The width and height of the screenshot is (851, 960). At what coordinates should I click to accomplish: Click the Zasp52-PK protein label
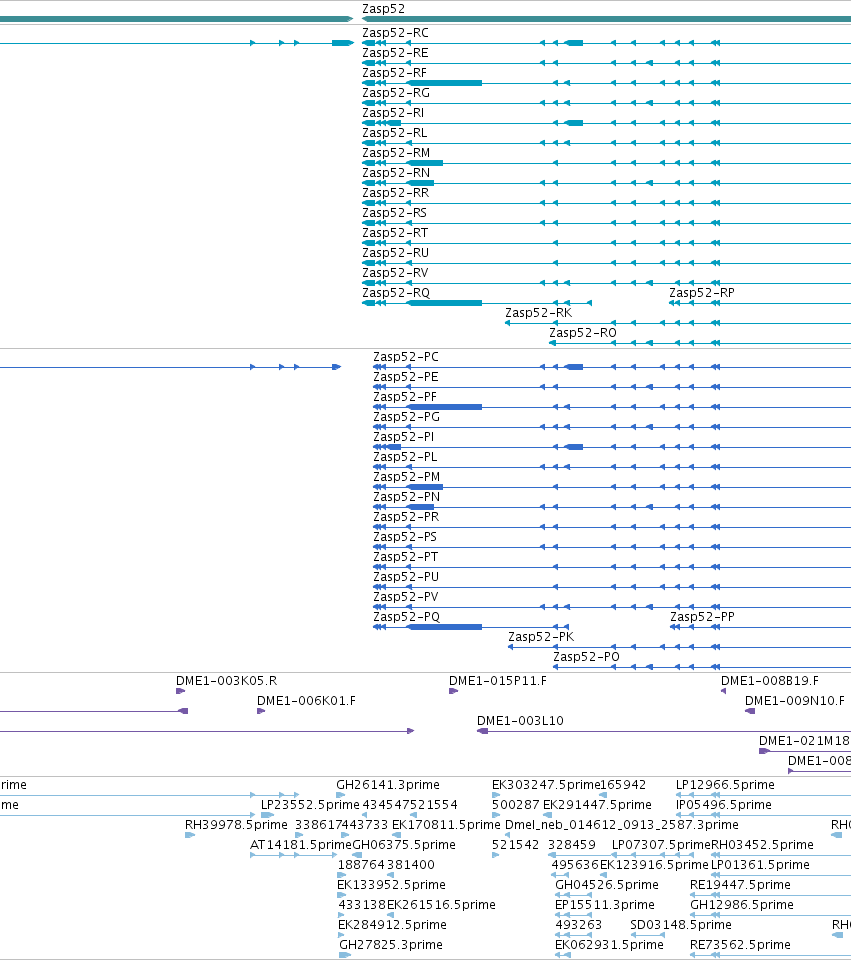coord(541,637)
